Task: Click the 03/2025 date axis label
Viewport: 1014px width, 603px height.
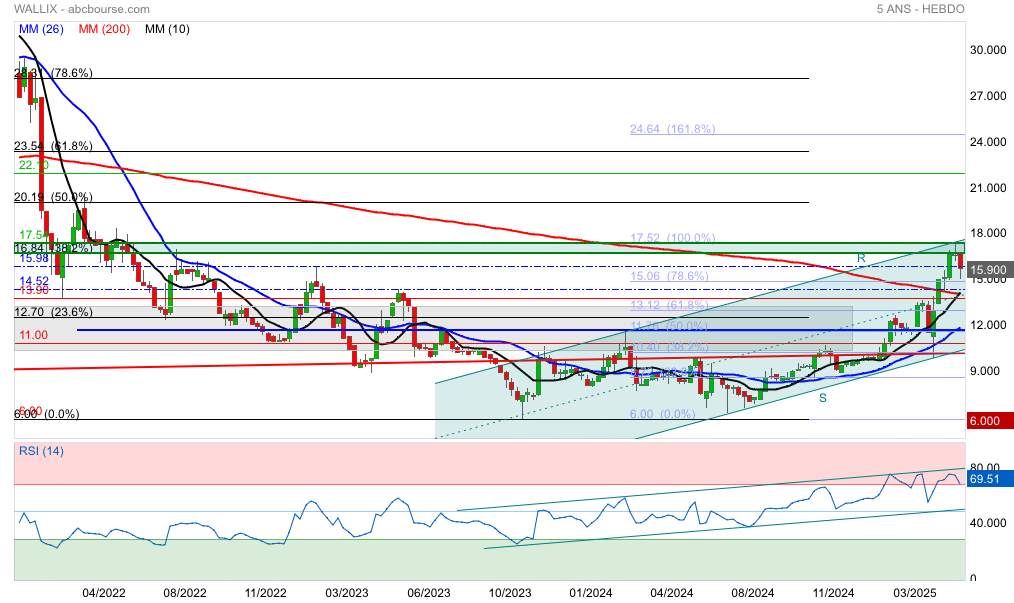Action: pyautogui.click(x=914, y=593)
